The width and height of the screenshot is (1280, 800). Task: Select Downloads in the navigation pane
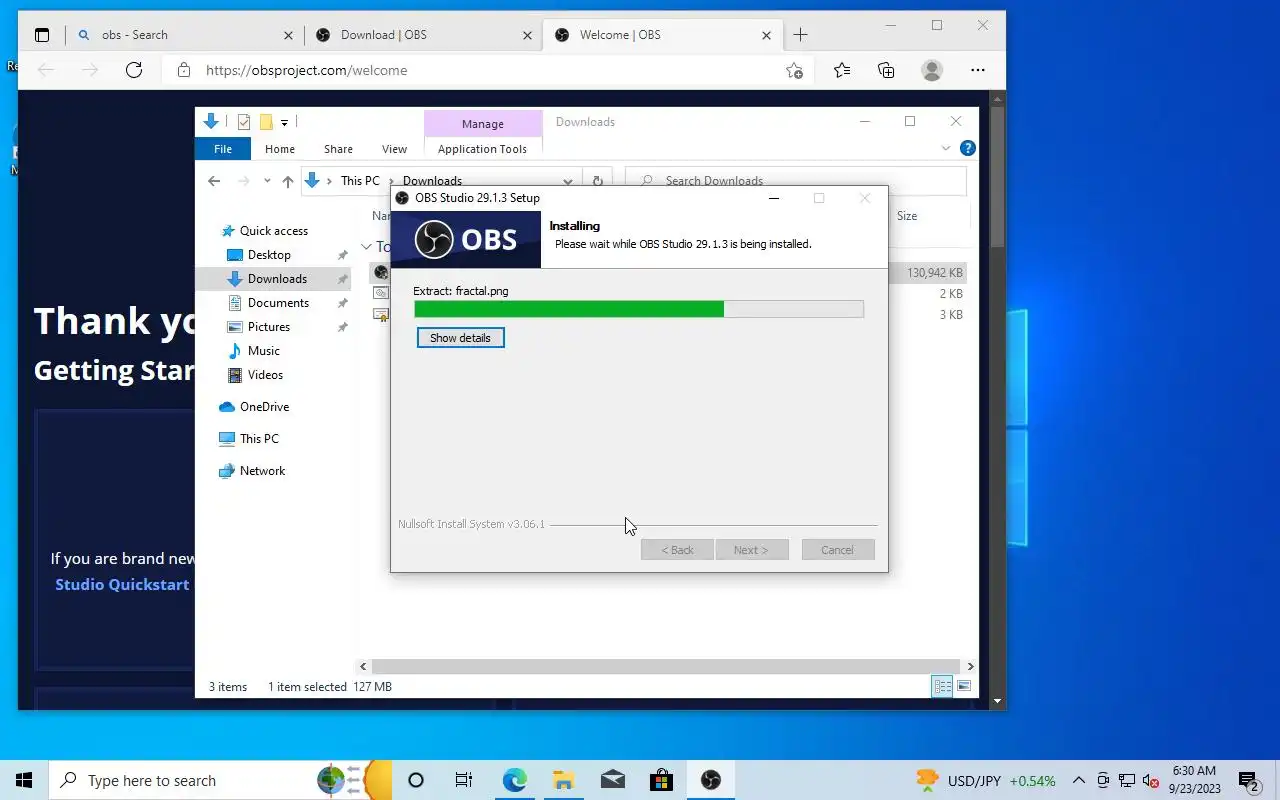[x=277, y=279]
